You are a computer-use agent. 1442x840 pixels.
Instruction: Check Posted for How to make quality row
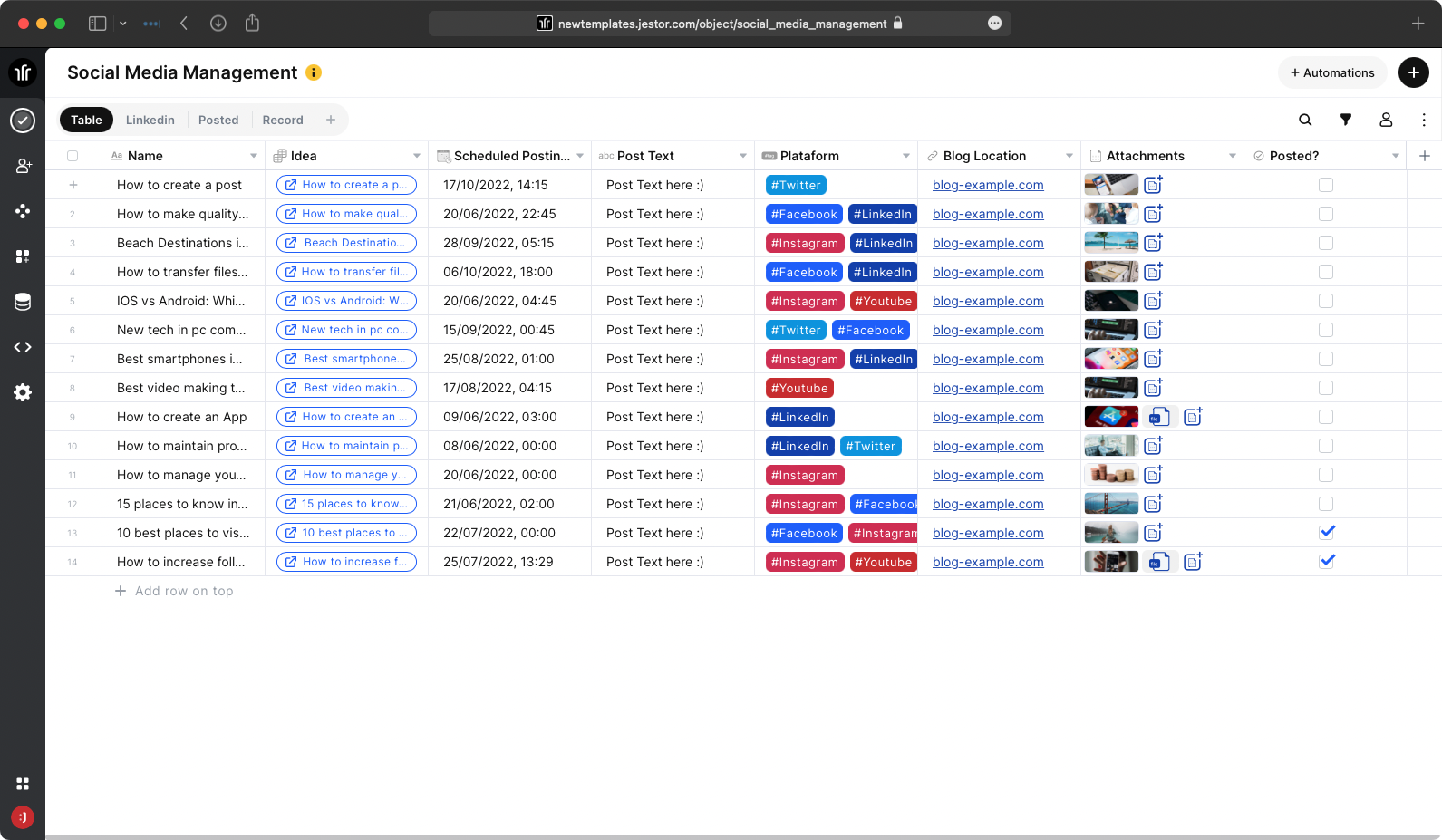(x=1326, y=214)
